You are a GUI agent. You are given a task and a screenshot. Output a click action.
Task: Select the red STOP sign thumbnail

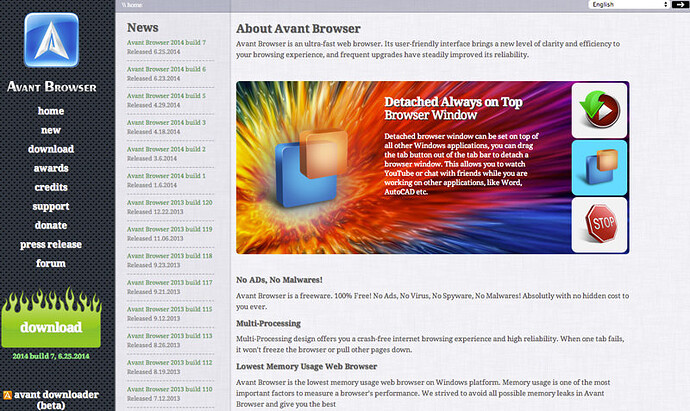pyautogui.click(x=599, y=224)
